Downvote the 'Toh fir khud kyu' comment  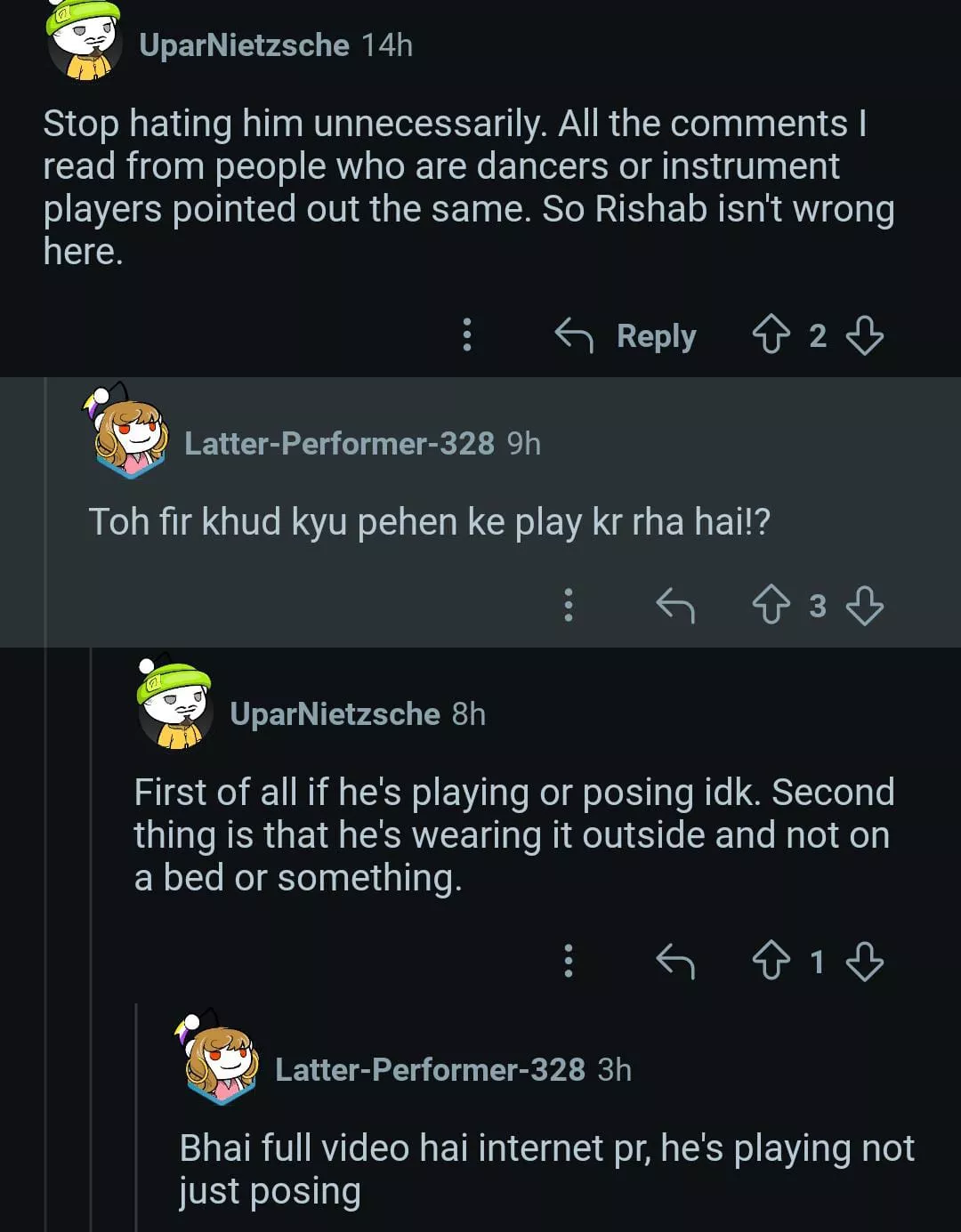click(864, 606)
